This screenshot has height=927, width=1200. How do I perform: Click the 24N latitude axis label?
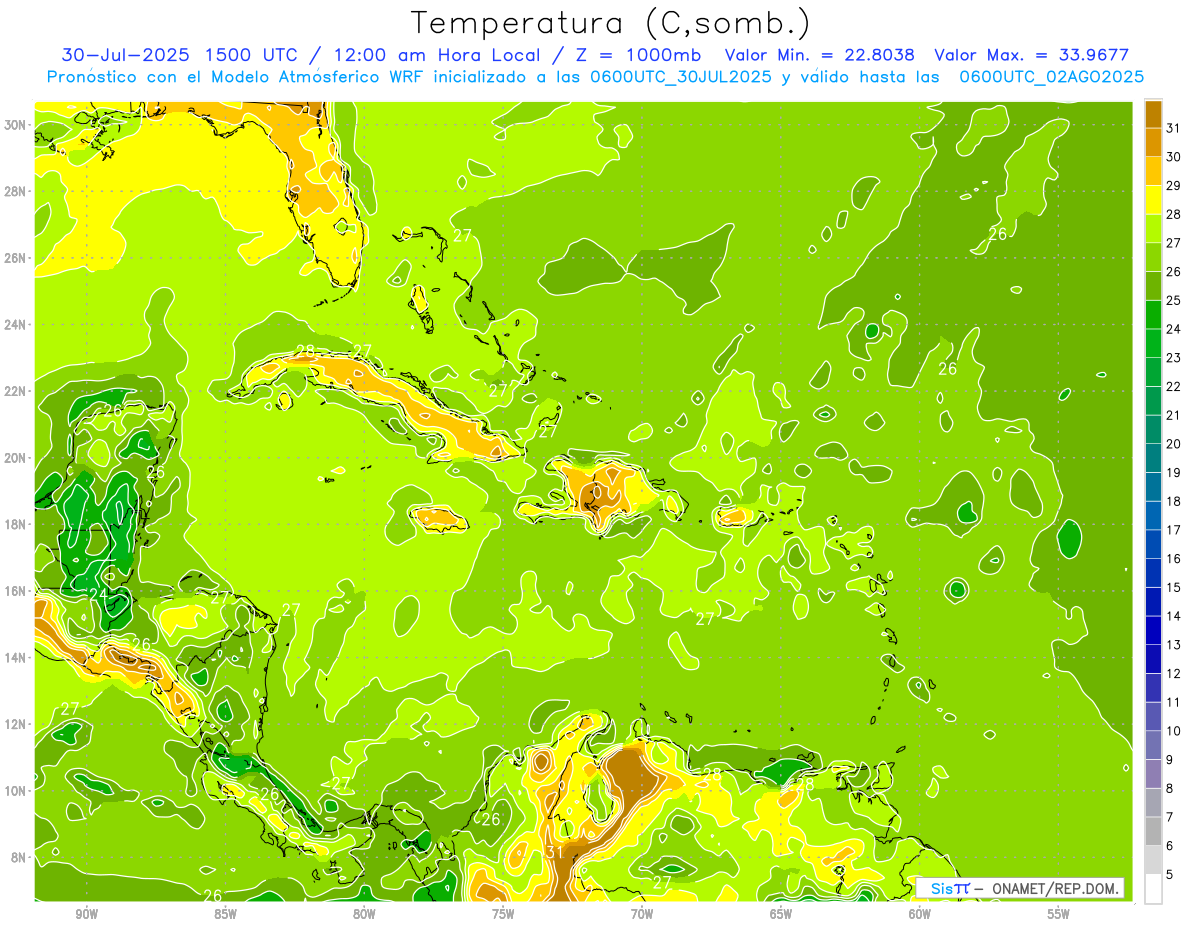click(16, 325)
